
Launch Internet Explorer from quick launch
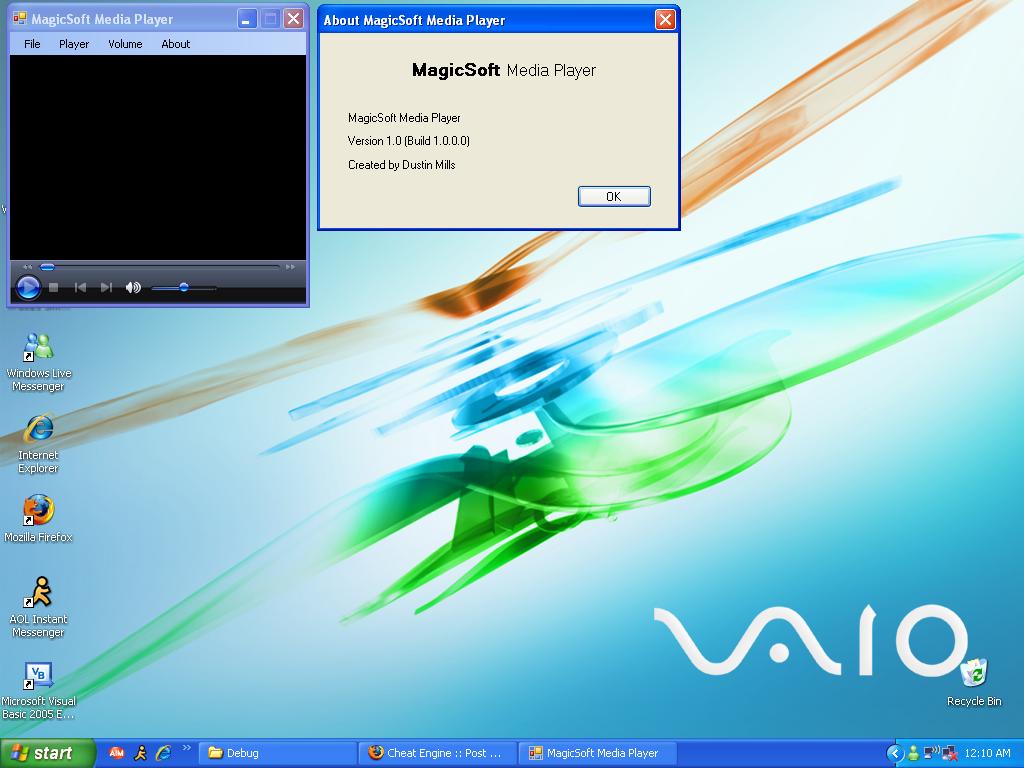[x=163, y=753]
